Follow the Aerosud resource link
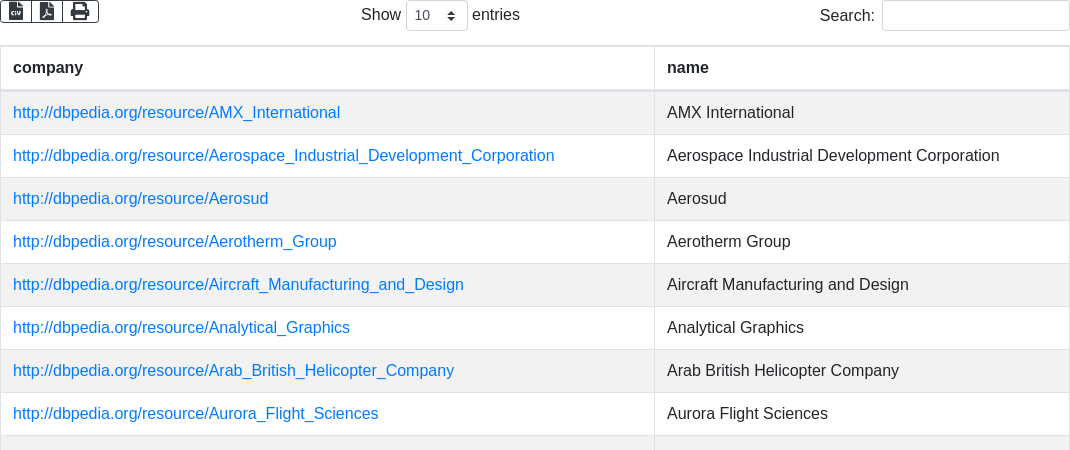Image resolution: width=1070 pixels, height=450 pixels. tap(140, 199)
